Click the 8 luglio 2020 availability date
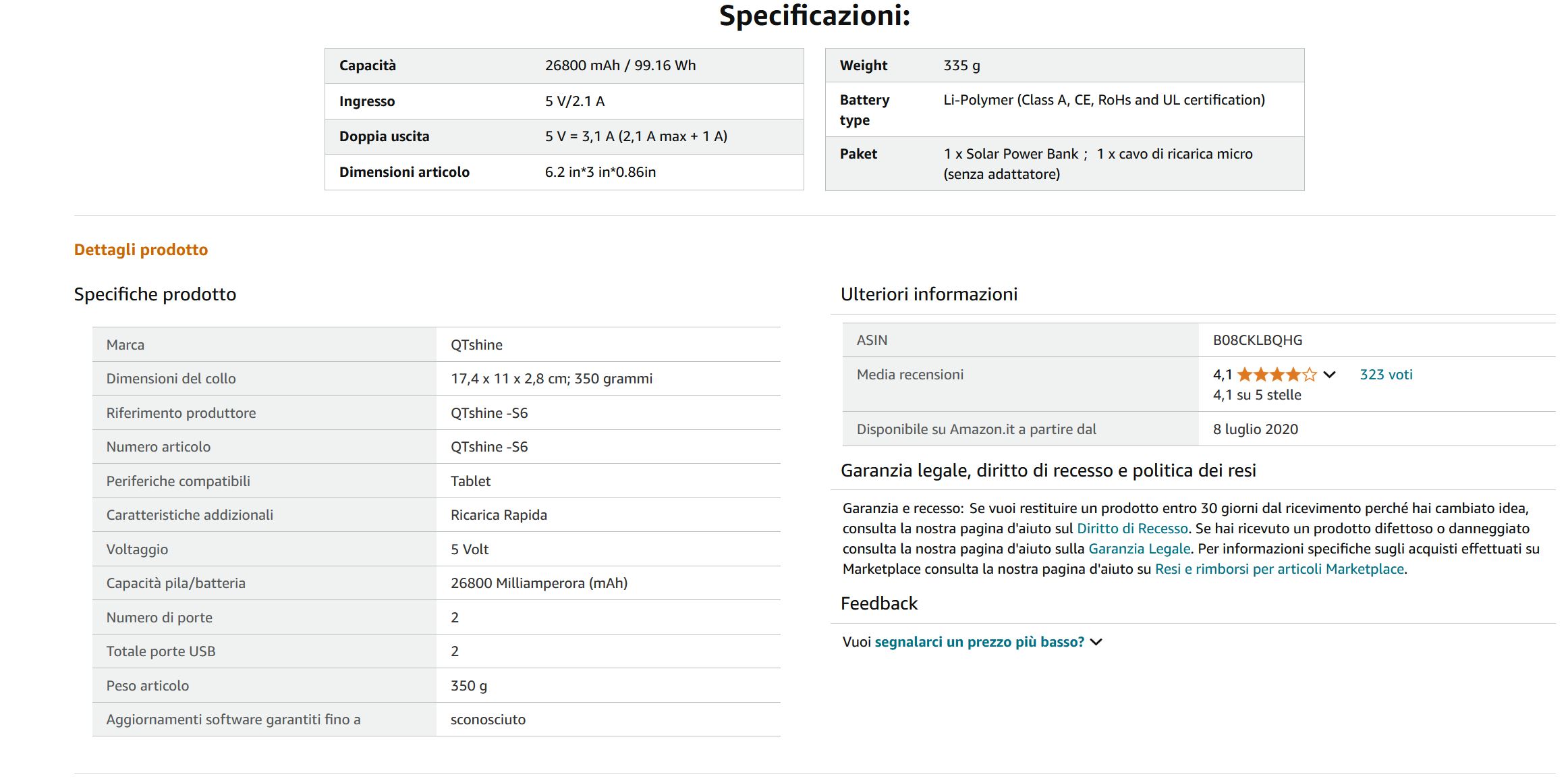Screen dimensions: 1568x781 click(1255, 429)
